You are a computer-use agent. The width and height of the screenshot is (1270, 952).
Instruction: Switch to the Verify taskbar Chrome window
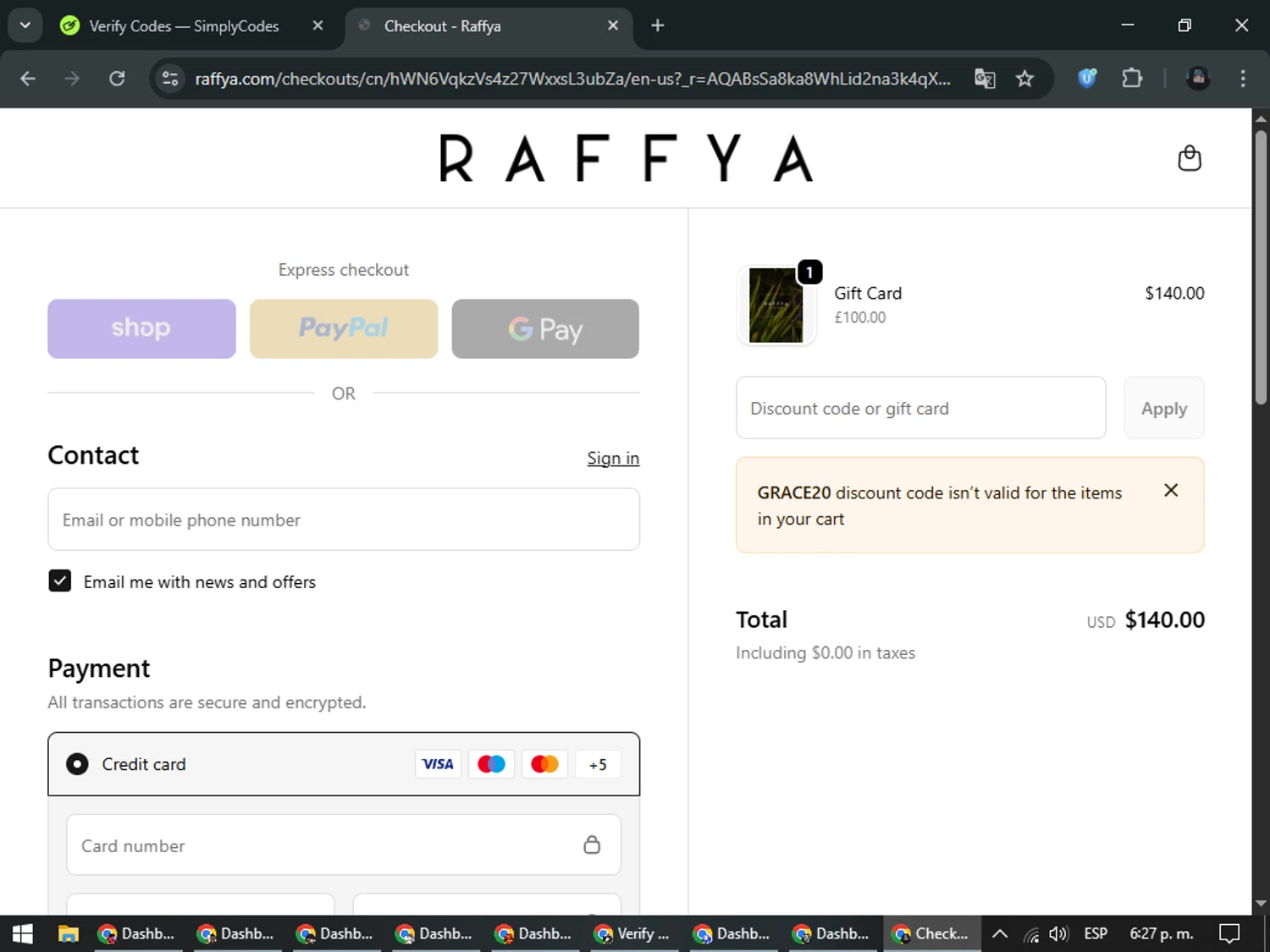[x=632, y=933]
